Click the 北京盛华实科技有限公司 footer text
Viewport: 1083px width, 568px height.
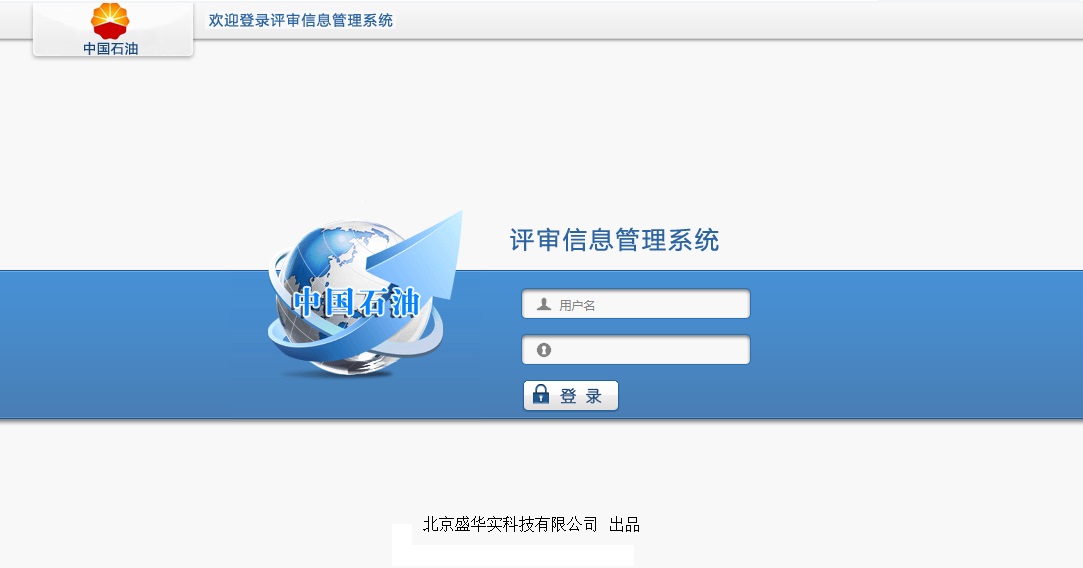510,524
